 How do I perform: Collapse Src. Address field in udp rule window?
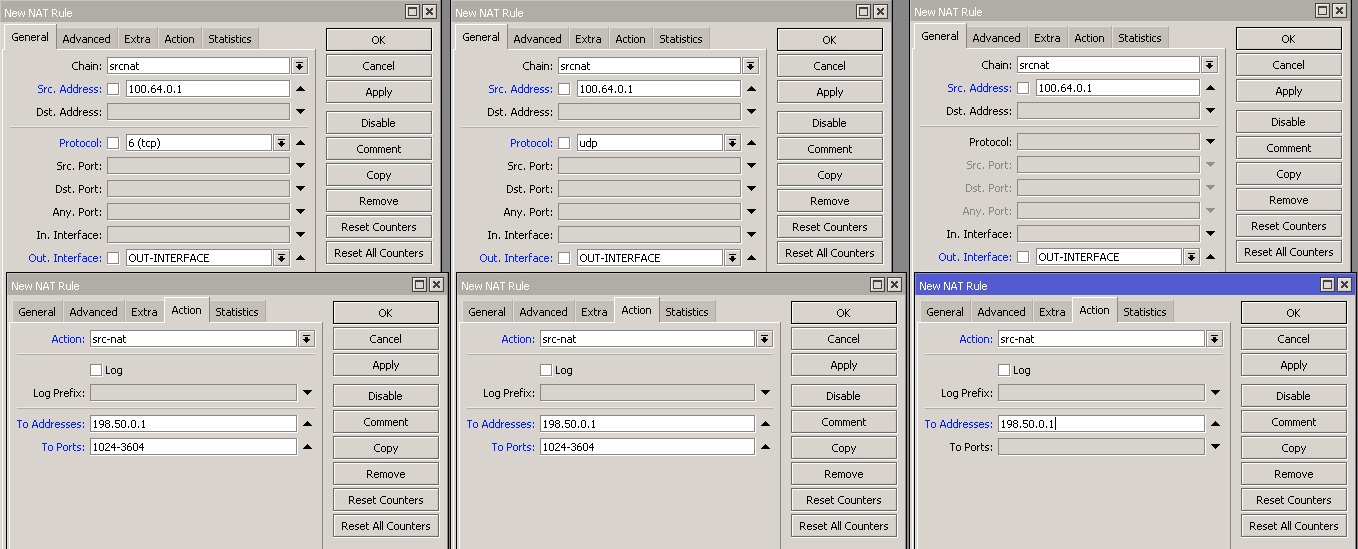click(x=751, y=89)
